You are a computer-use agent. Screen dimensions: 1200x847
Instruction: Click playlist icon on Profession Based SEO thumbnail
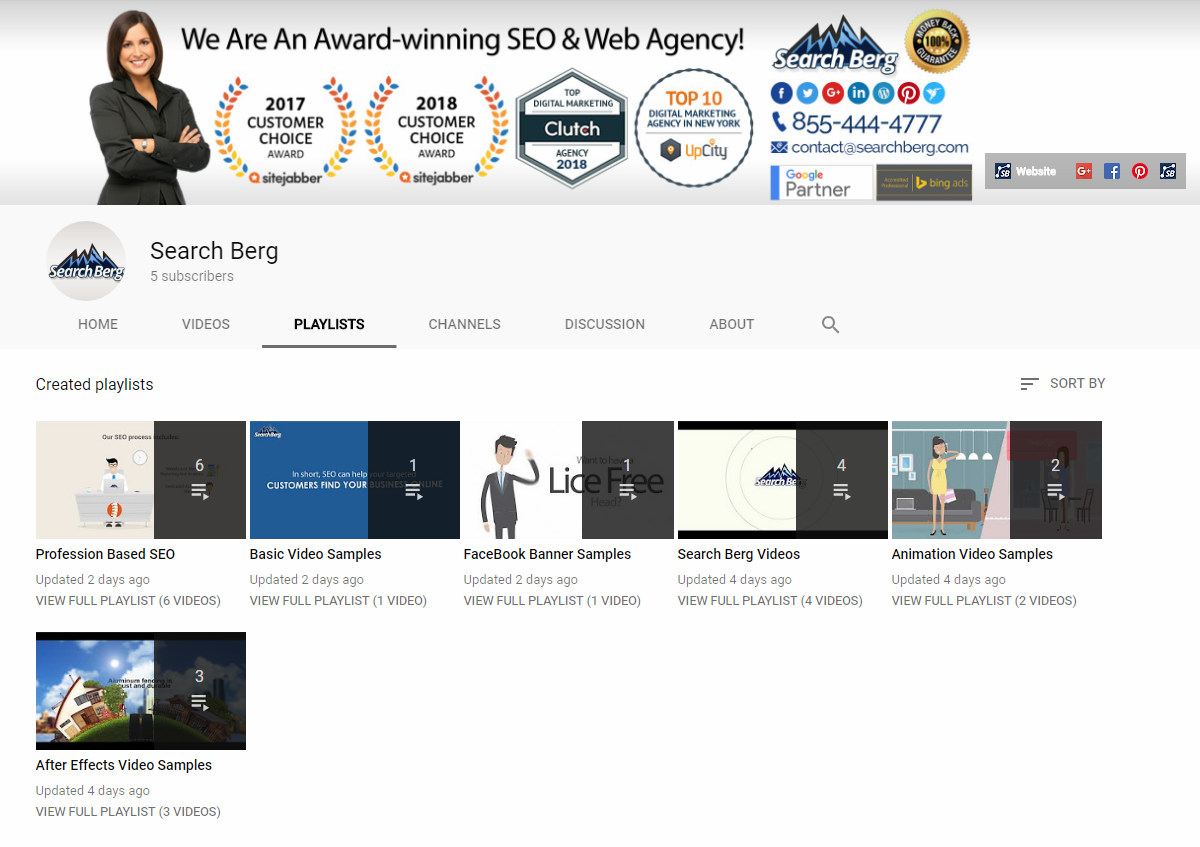[199, 491]
